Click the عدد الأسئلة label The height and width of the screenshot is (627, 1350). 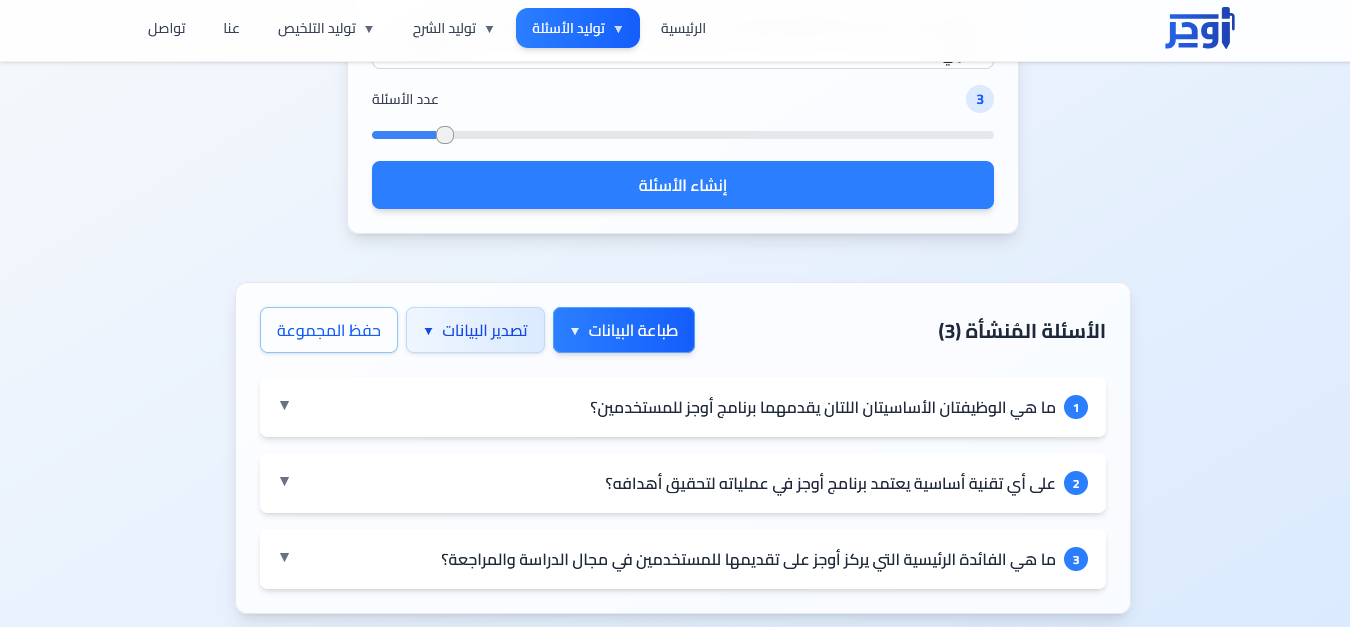[x=405, y=99]
